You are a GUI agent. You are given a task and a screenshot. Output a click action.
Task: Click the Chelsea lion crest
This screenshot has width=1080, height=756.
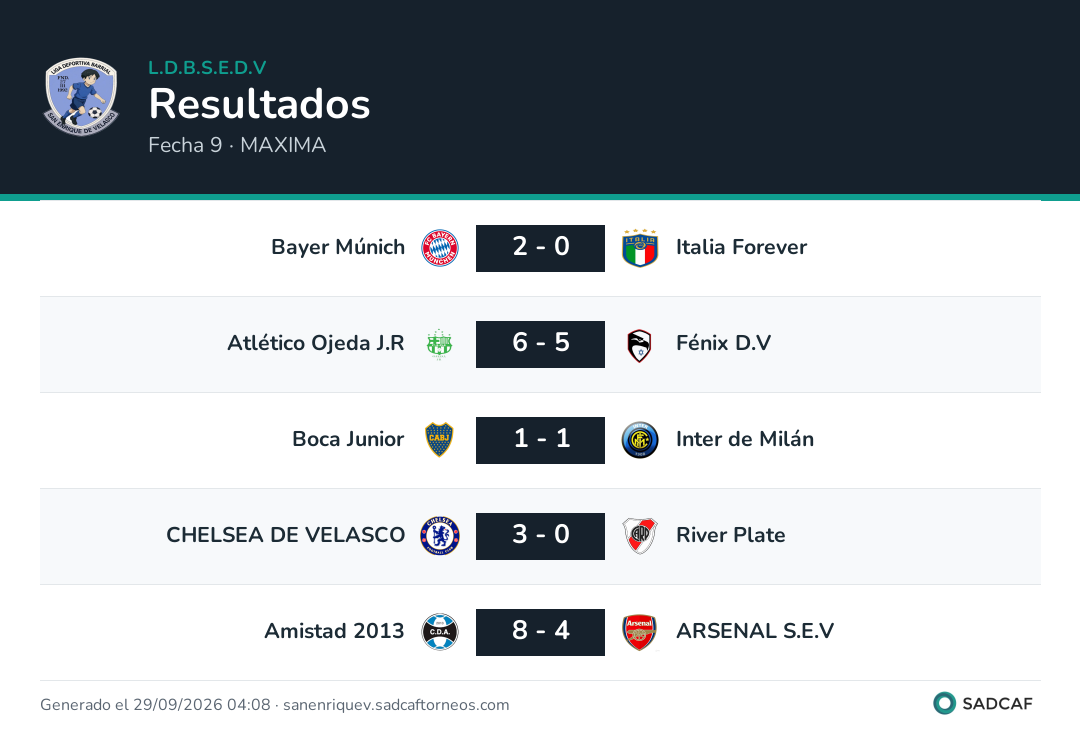pyautogui.click(x=439, y=536)
